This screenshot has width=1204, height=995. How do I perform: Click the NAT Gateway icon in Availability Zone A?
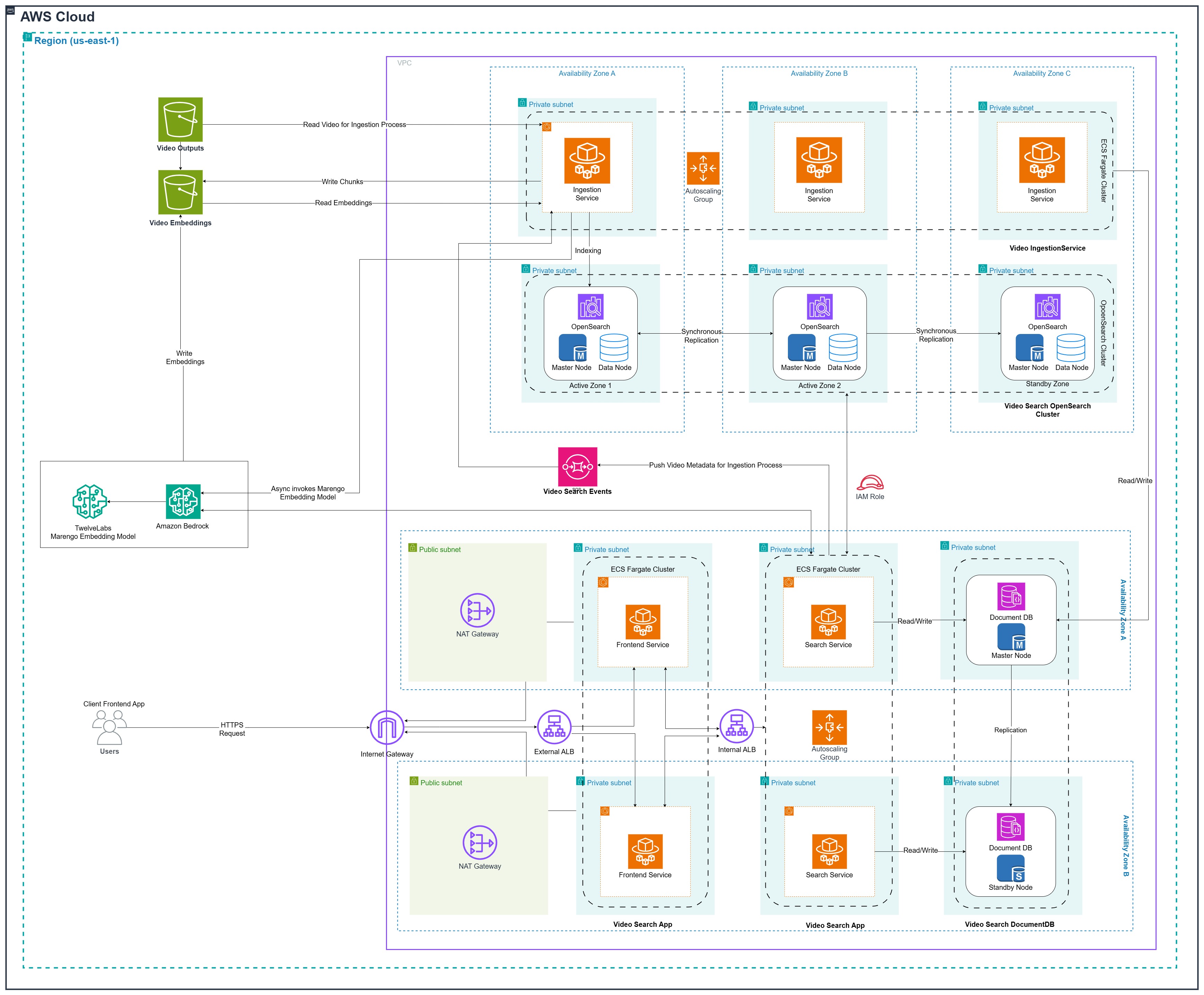point(477,610)
